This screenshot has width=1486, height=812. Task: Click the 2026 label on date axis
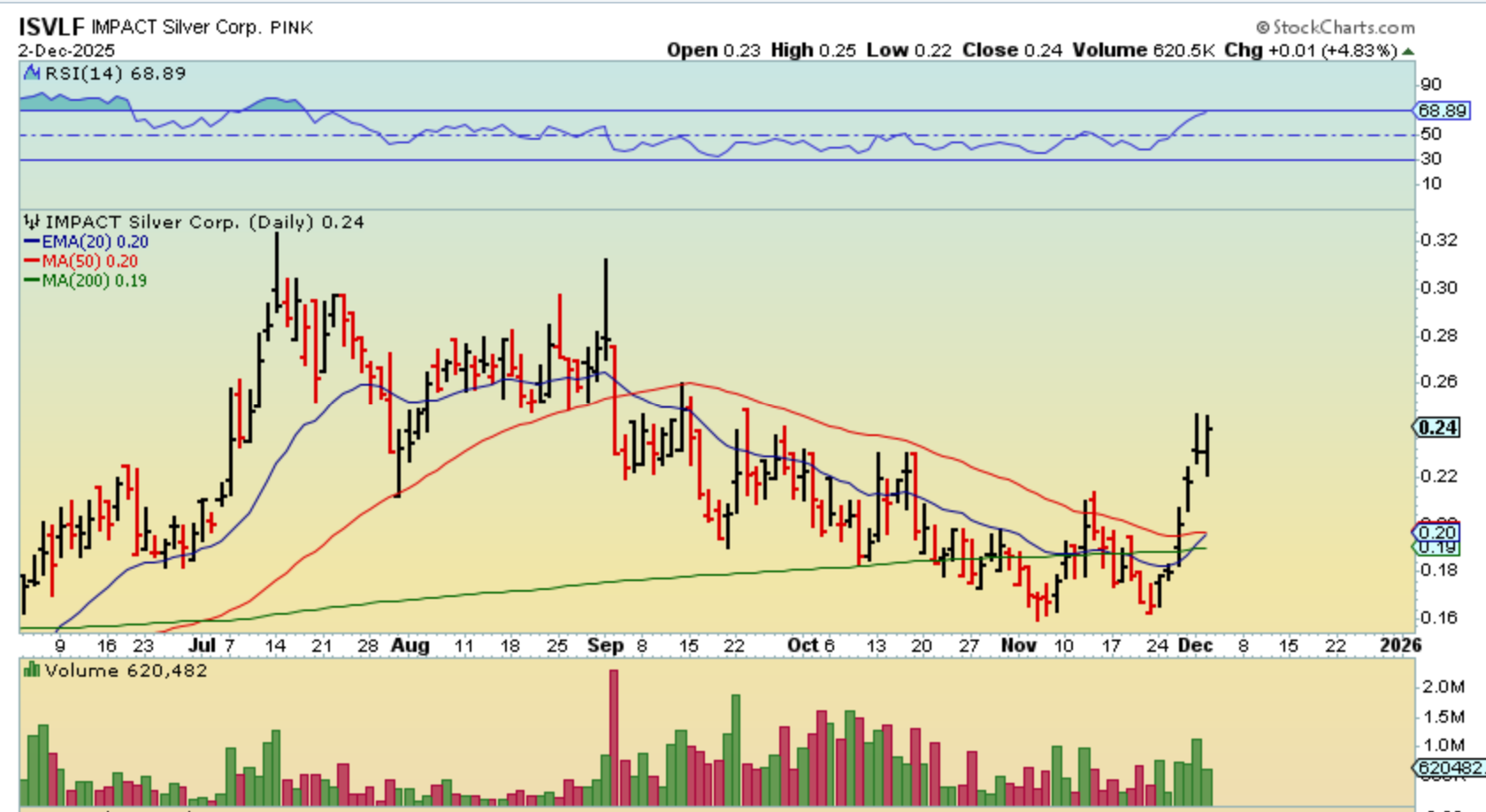click(1401, 646)
